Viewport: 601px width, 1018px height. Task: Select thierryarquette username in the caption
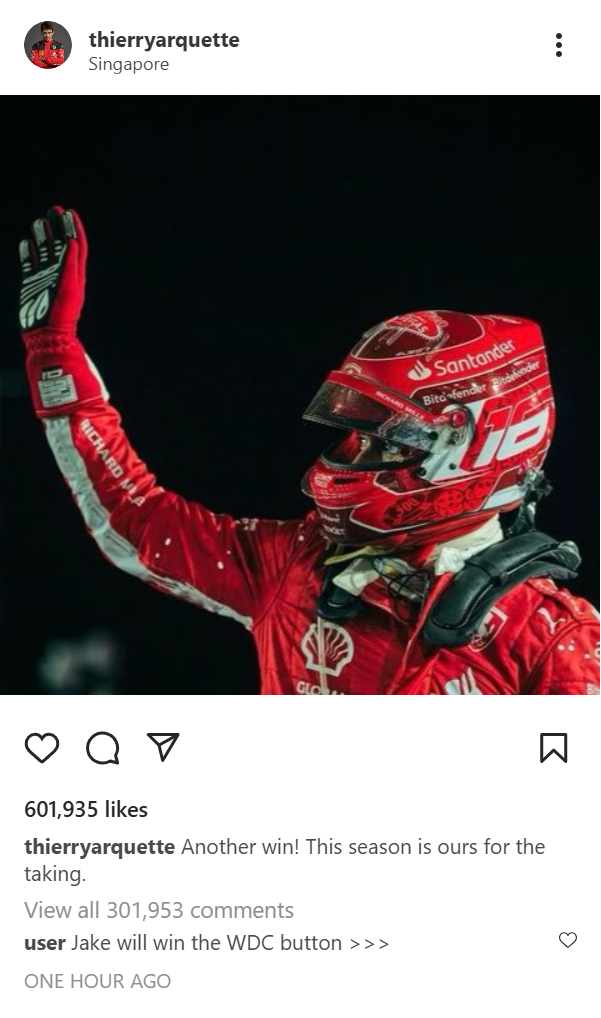(x=99, y=847)
